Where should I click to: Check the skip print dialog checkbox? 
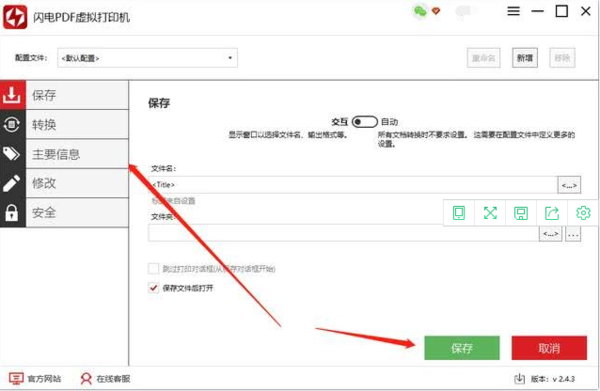pos(153,269)
